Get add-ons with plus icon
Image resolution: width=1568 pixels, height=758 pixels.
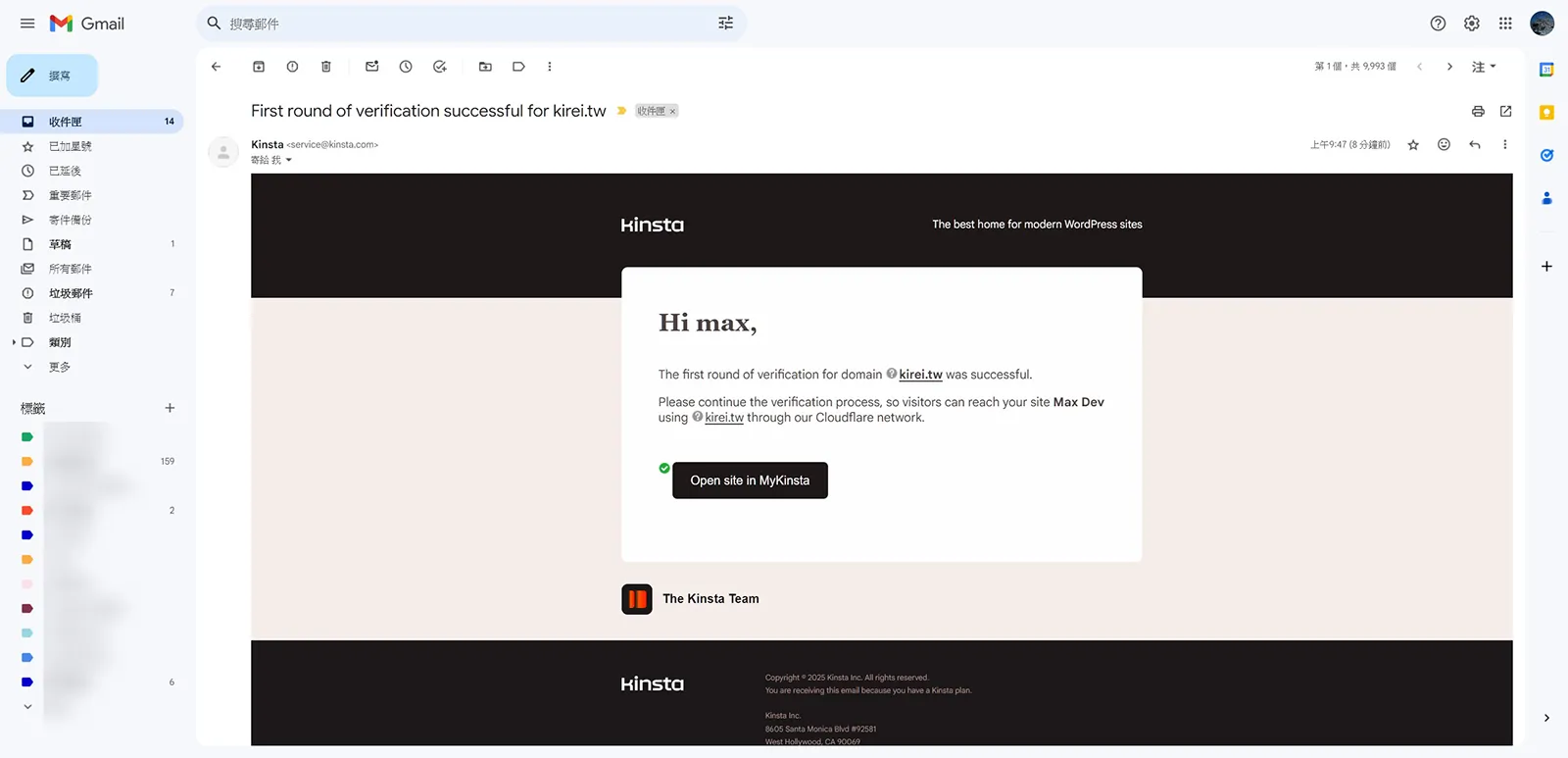tap(1546, 267)
